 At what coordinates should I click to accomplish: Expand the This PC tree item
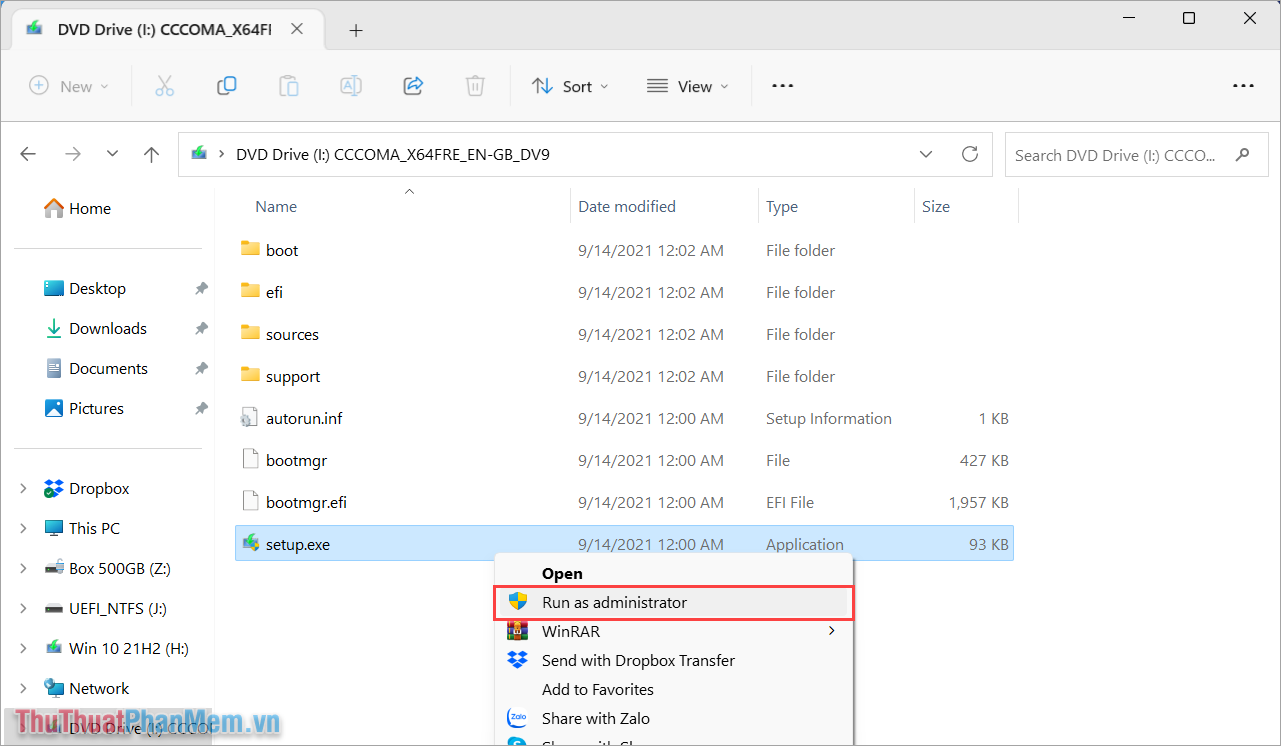pyautogui.click(x=23, y=528)
